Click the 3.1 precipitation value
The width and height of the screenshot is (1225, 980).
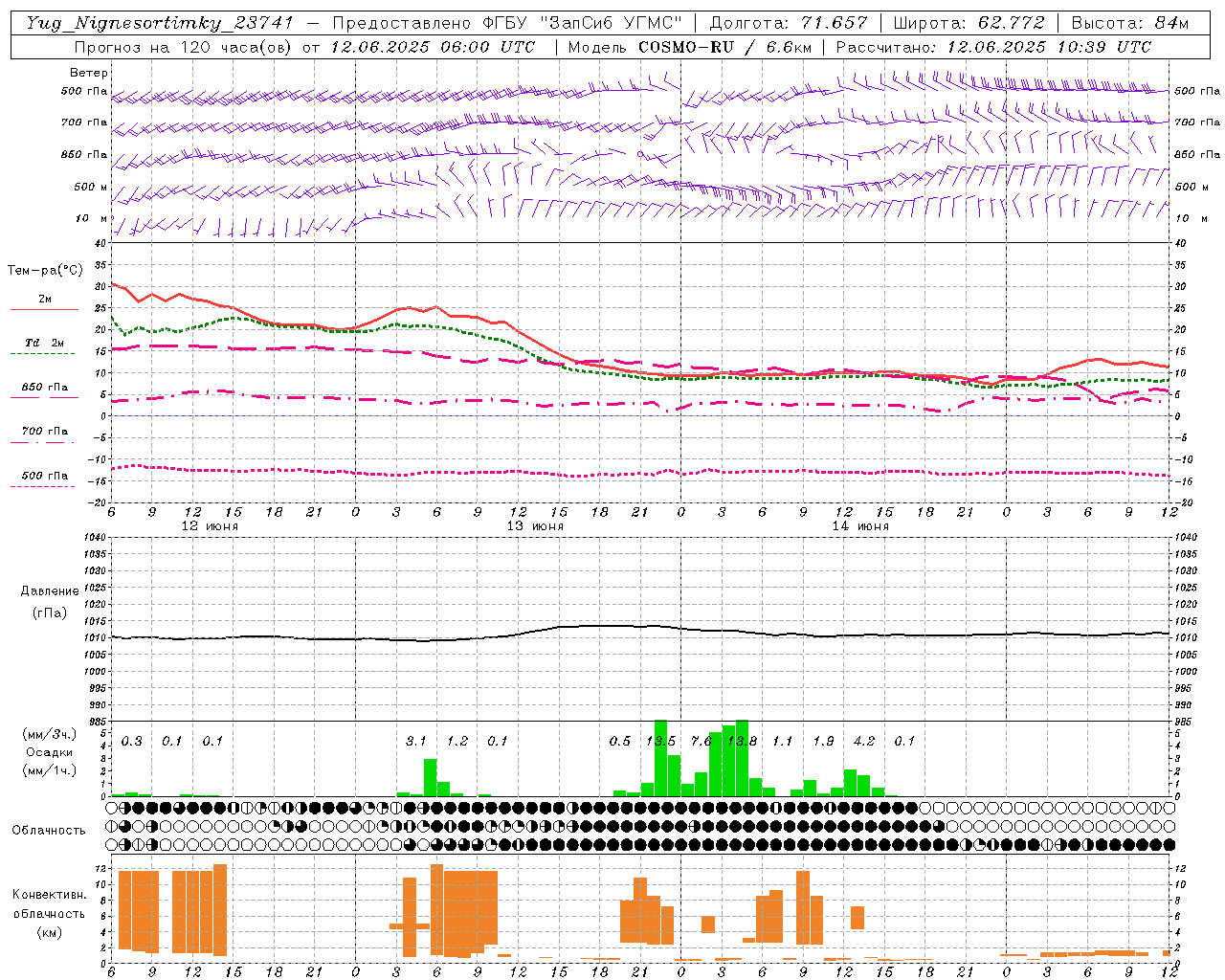[x=416, y=741]
